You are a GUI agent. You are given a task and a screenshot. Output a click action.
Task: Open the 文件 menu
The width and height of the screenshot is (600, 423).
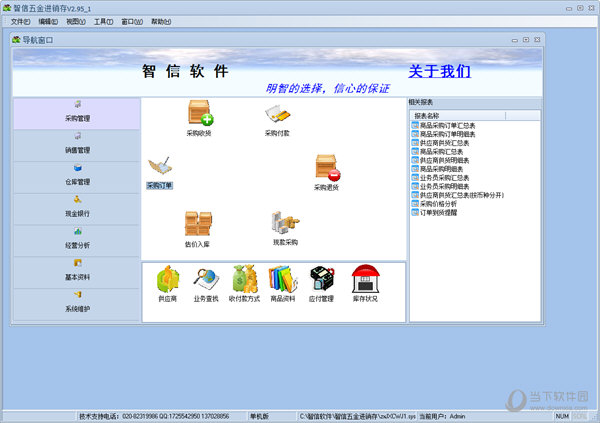pyautogui.click(x=20, y=22)
